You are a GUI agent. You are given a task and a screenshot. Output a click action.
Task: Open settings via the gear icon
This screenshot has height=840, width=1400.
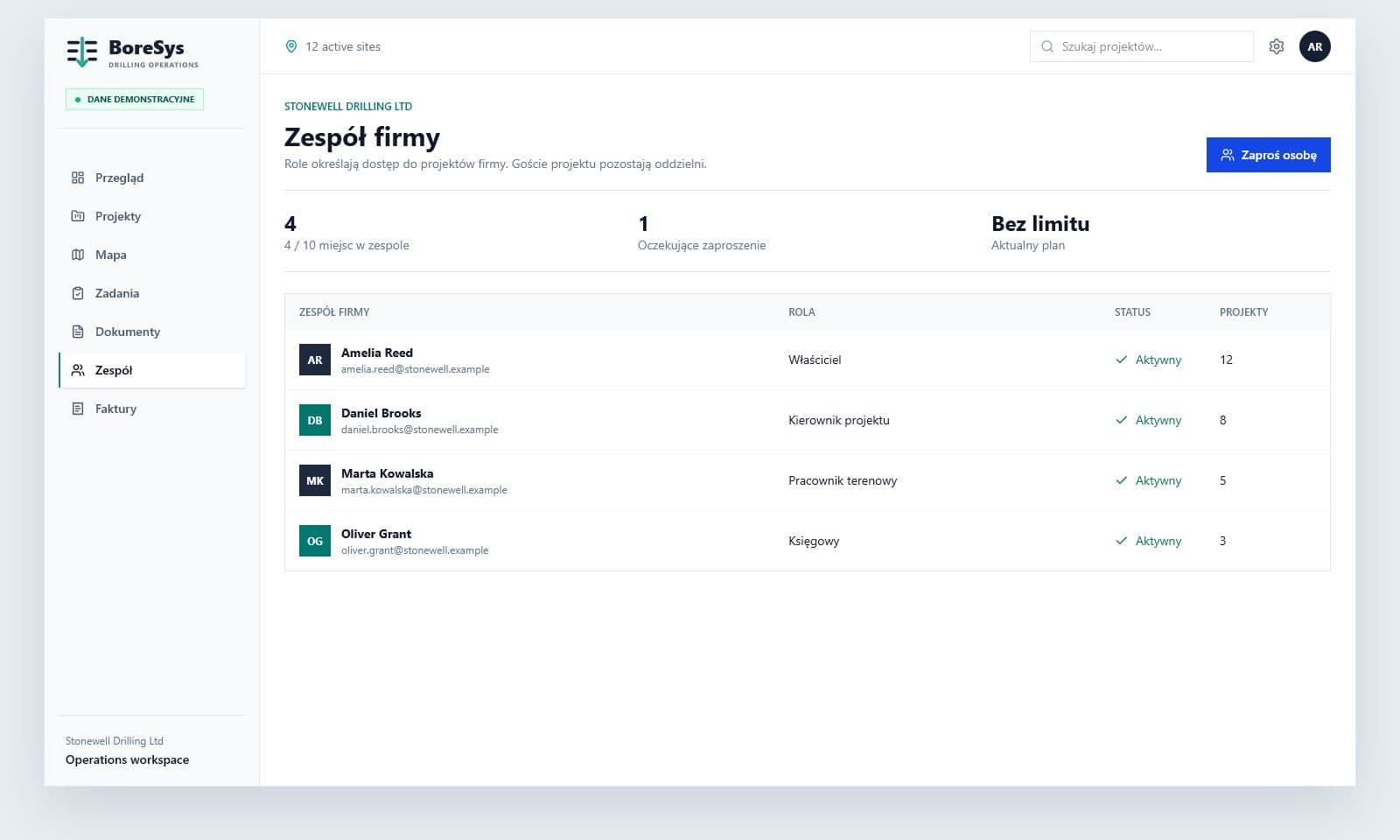[1277, 46]
